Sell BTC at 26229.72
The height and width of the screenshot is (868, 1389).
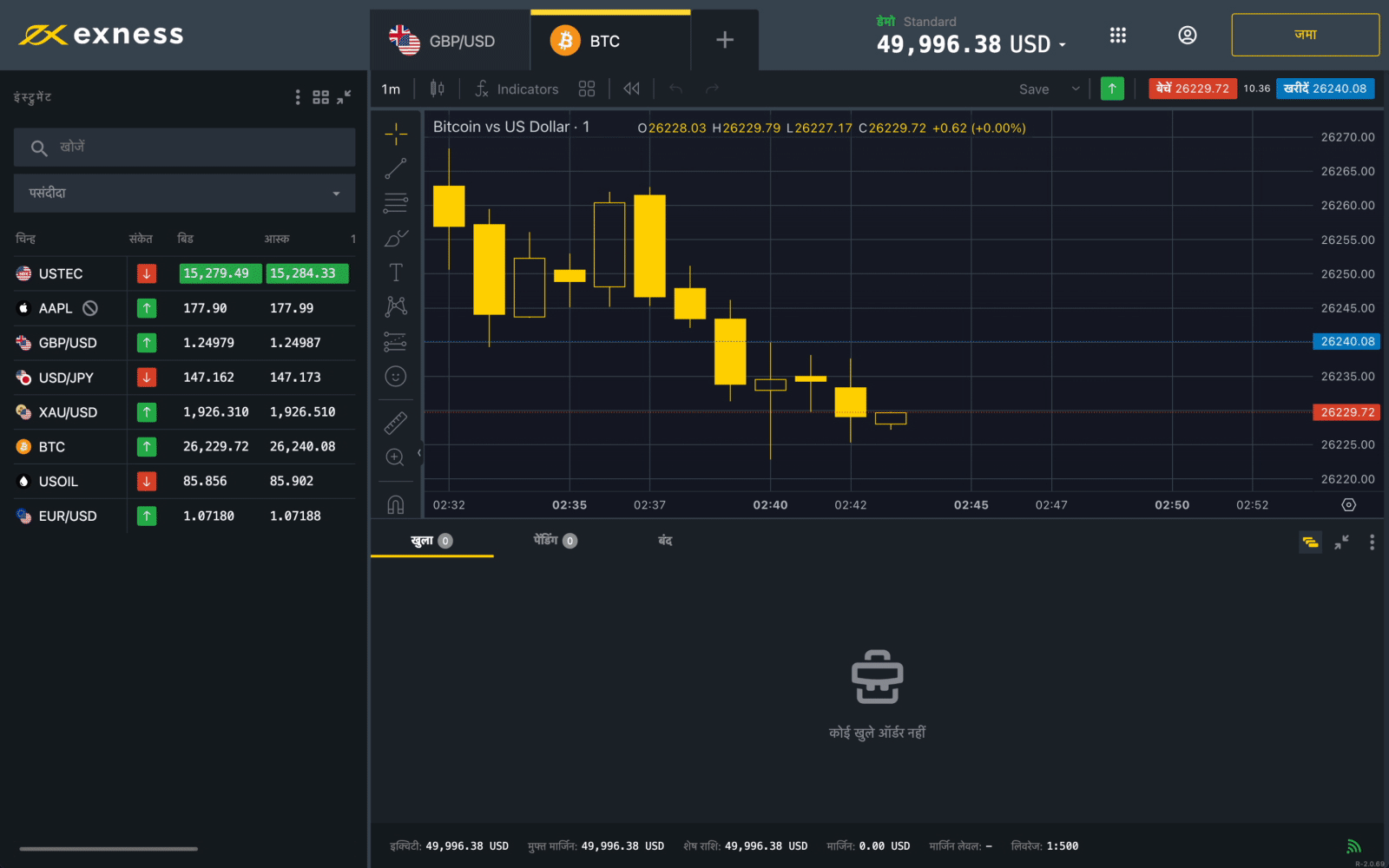(x=1193, y=89)
